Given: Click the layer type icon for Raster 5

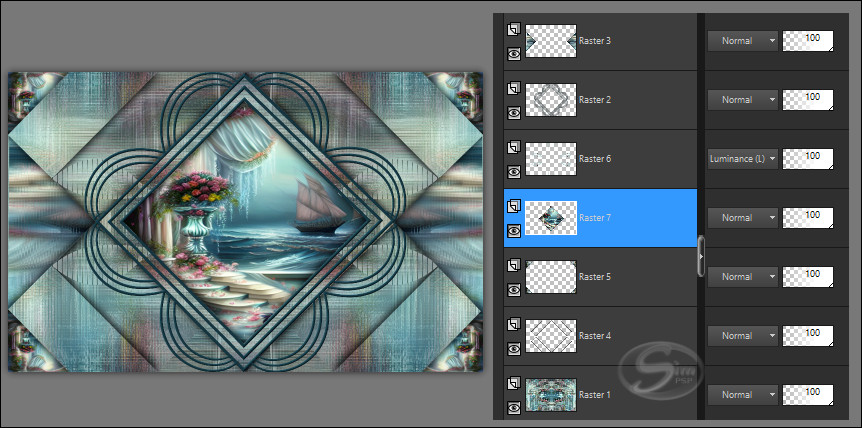Looking at the screenshot, I should click(x=514, y=265).
